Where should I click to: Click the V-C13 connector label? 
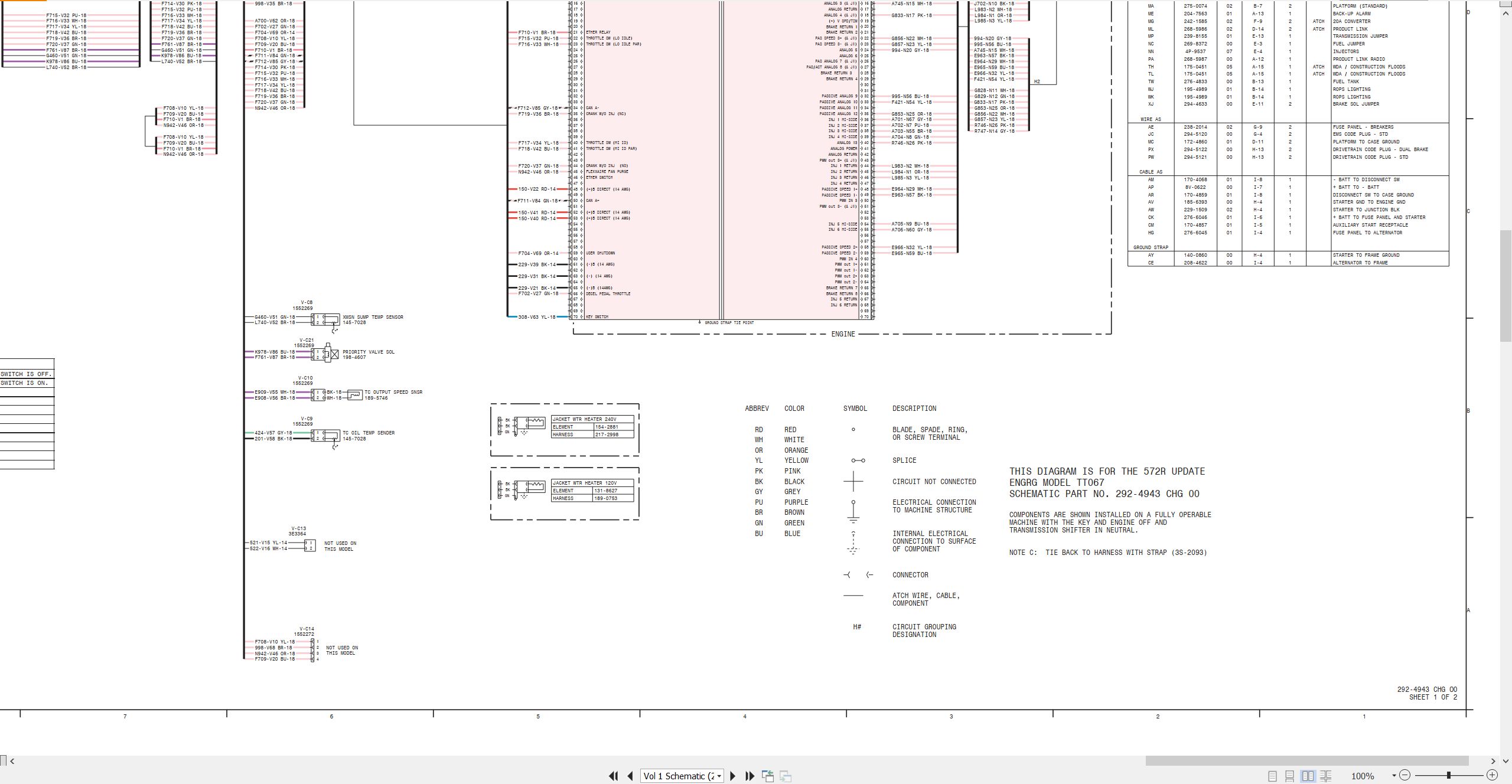click(299, 529)
